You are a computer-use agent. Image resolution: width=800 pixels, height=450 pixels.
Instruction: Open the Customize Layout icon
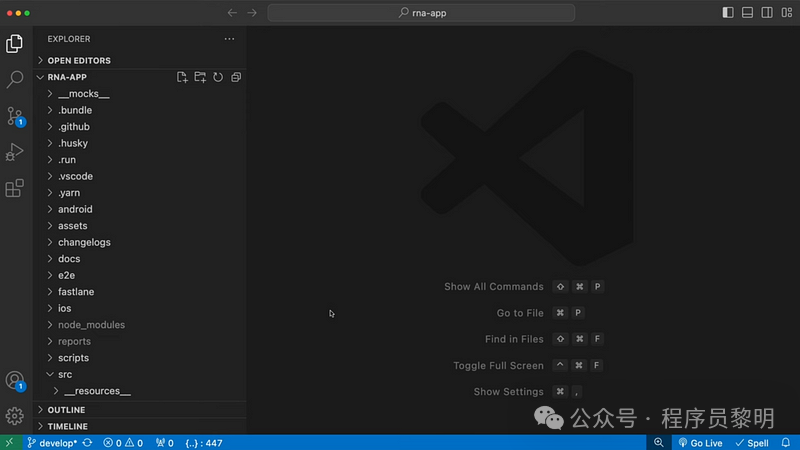787,13
